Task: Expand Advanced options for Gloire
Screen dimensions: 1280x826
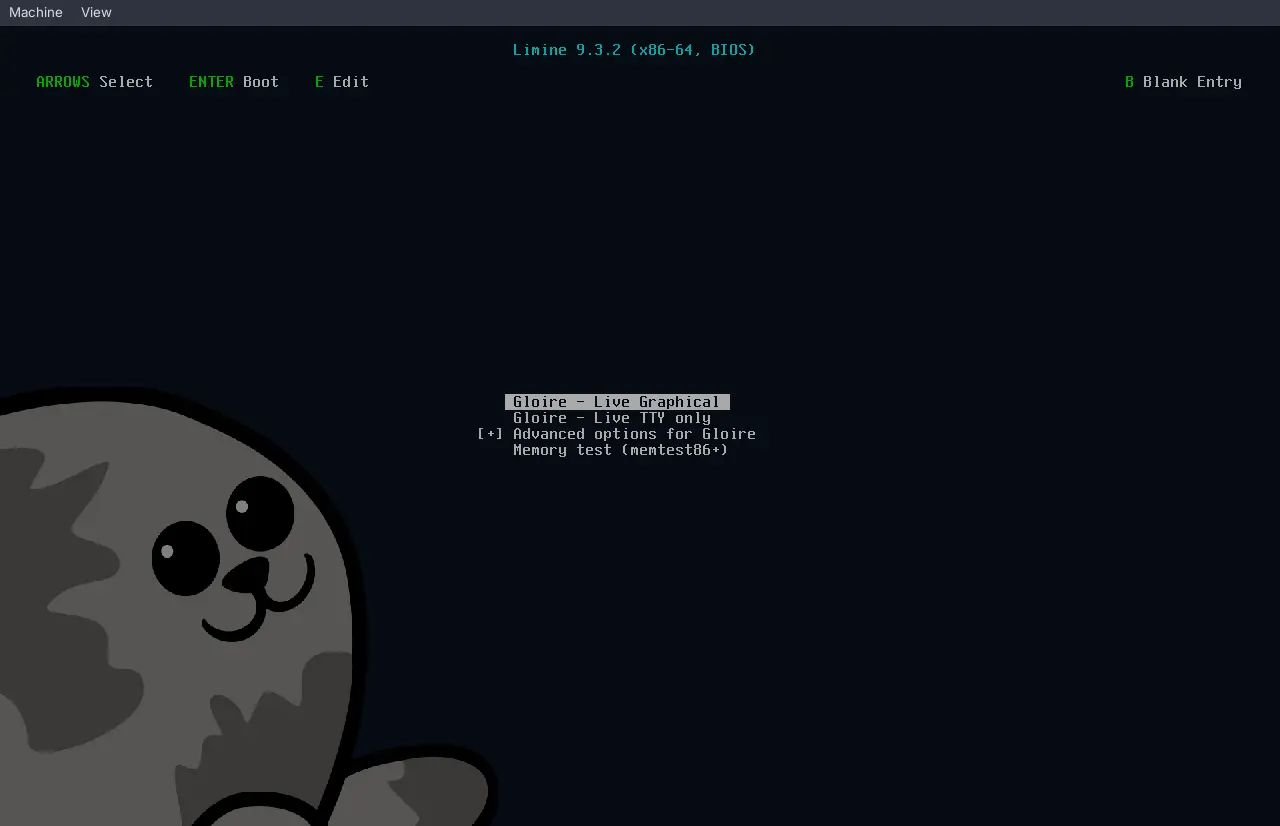Action: click(616, 434)
